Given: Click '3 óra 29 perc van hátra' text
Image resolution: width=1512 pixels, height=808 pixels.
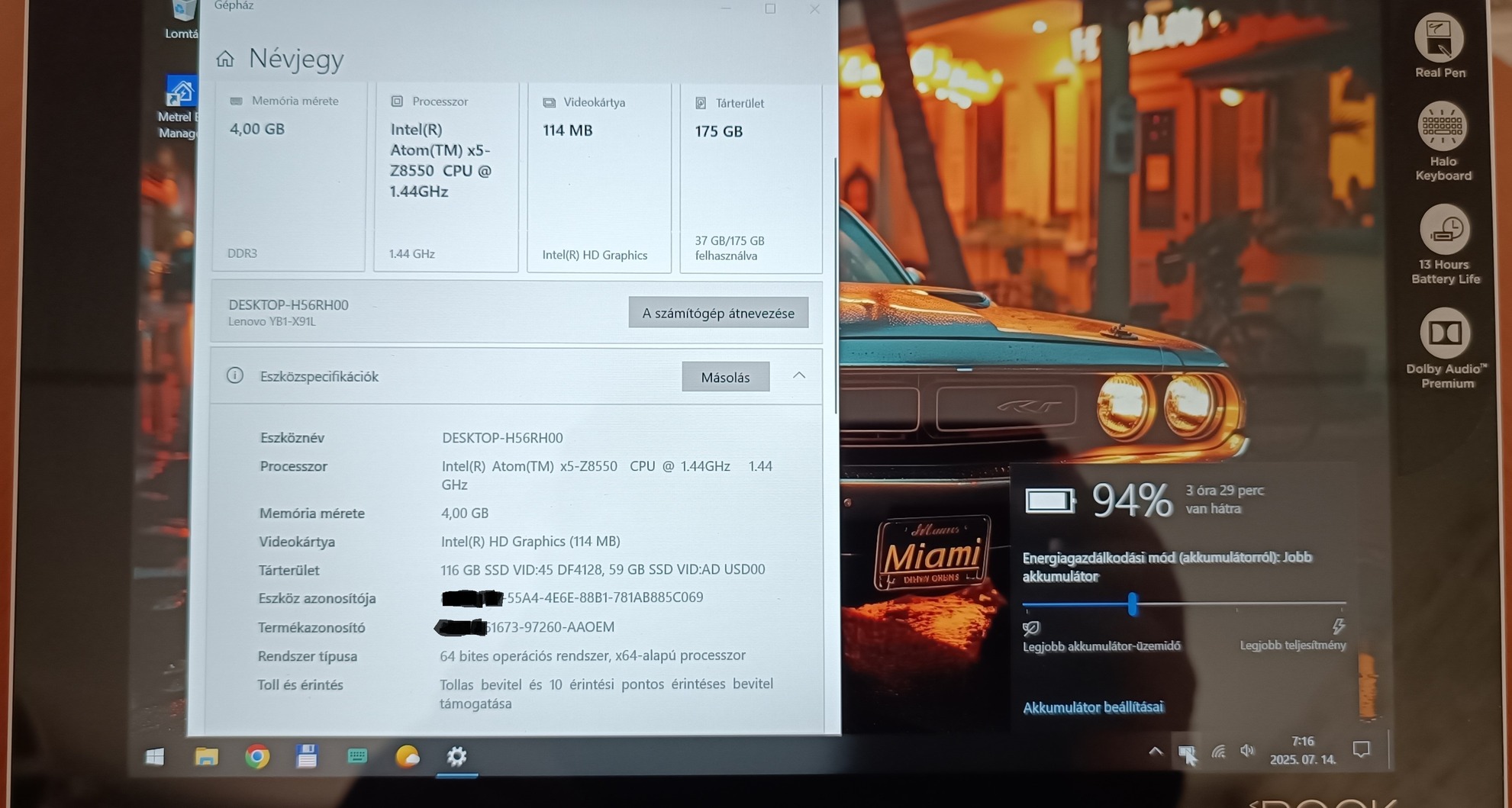Looking at the screenshot, I should tap(1224, 499).
